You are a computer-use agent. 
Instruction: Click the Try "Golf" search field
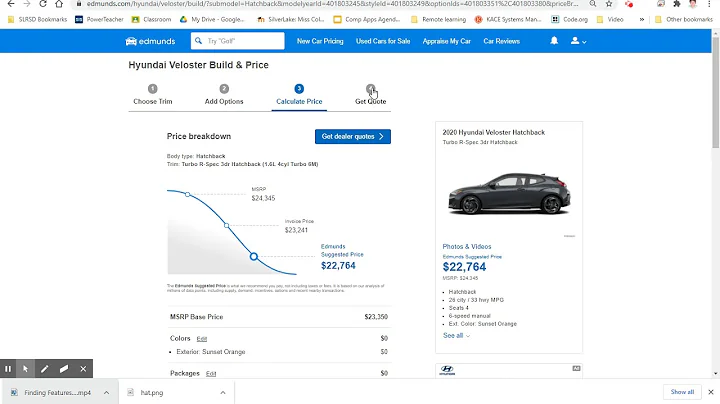tap(243, 41)
